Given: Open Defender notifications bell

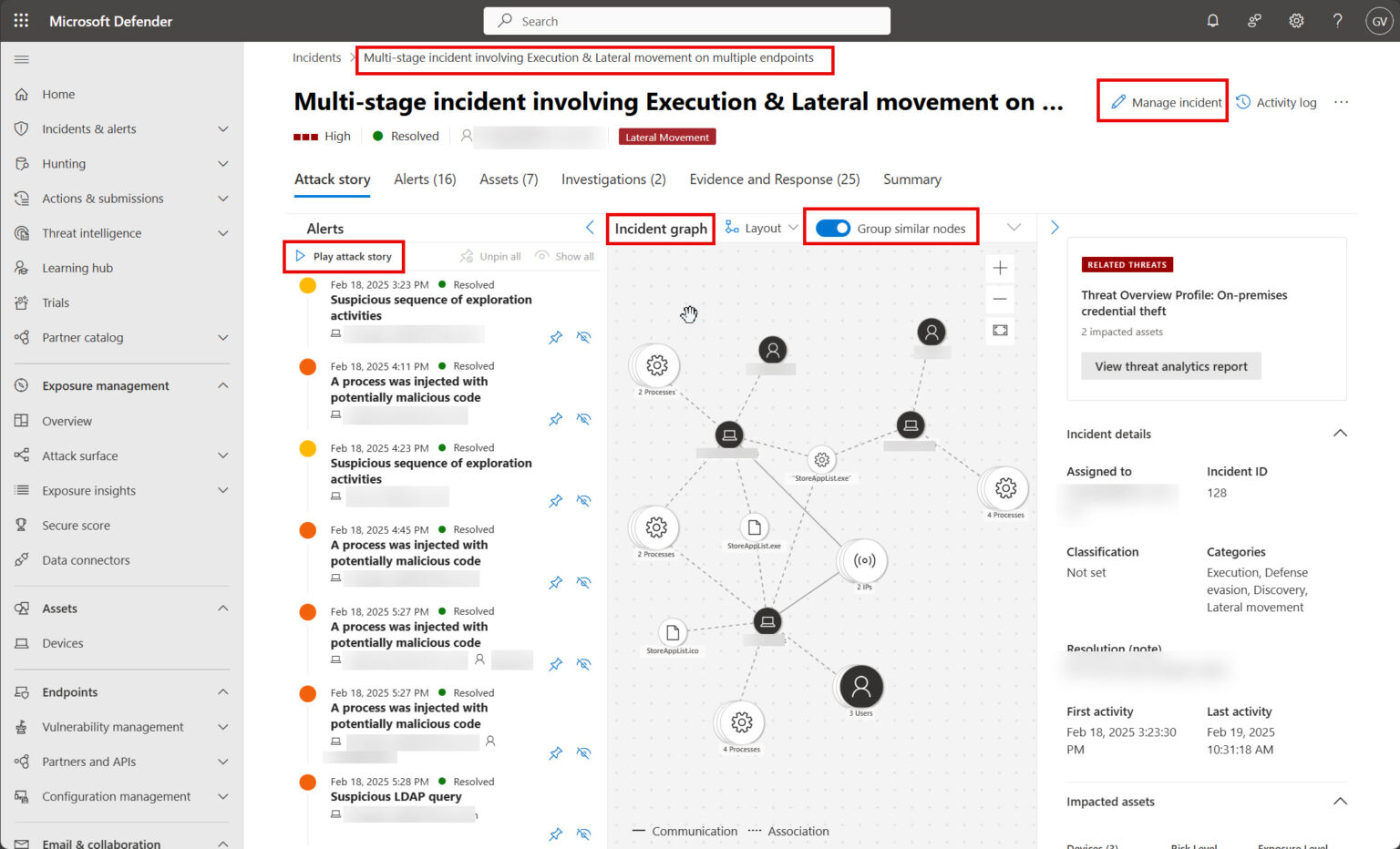Looking at the screenshot, I should point(1212,20).
